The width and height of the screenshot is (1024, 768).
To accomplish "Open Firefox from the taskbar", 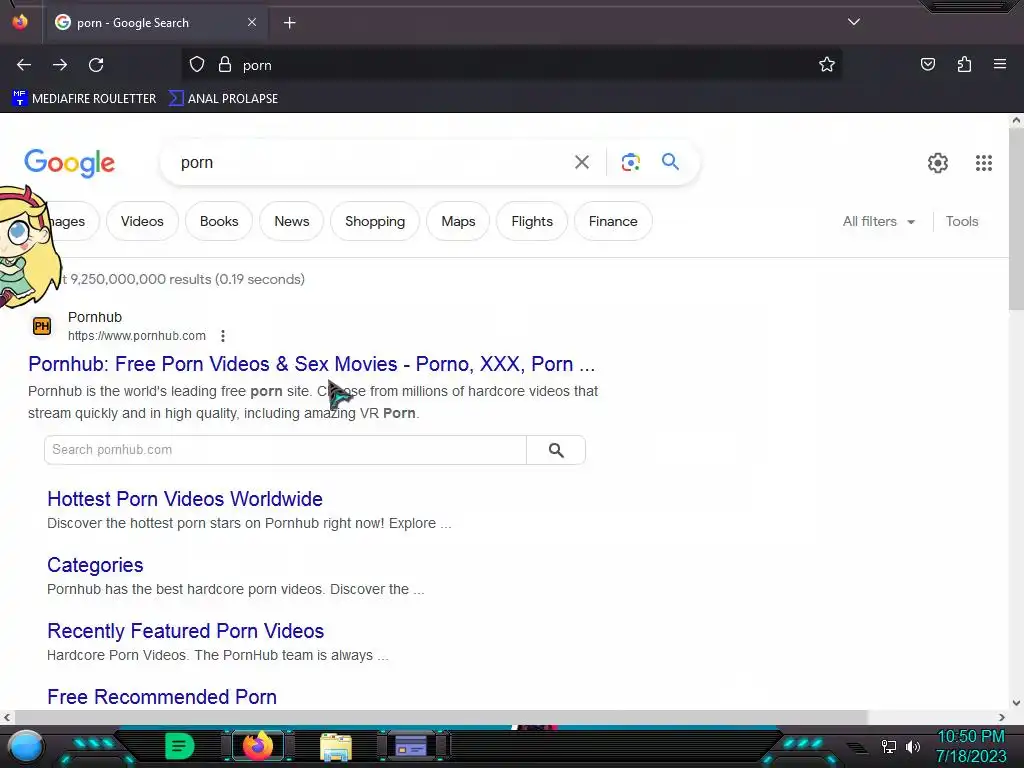I will (257, 746).
